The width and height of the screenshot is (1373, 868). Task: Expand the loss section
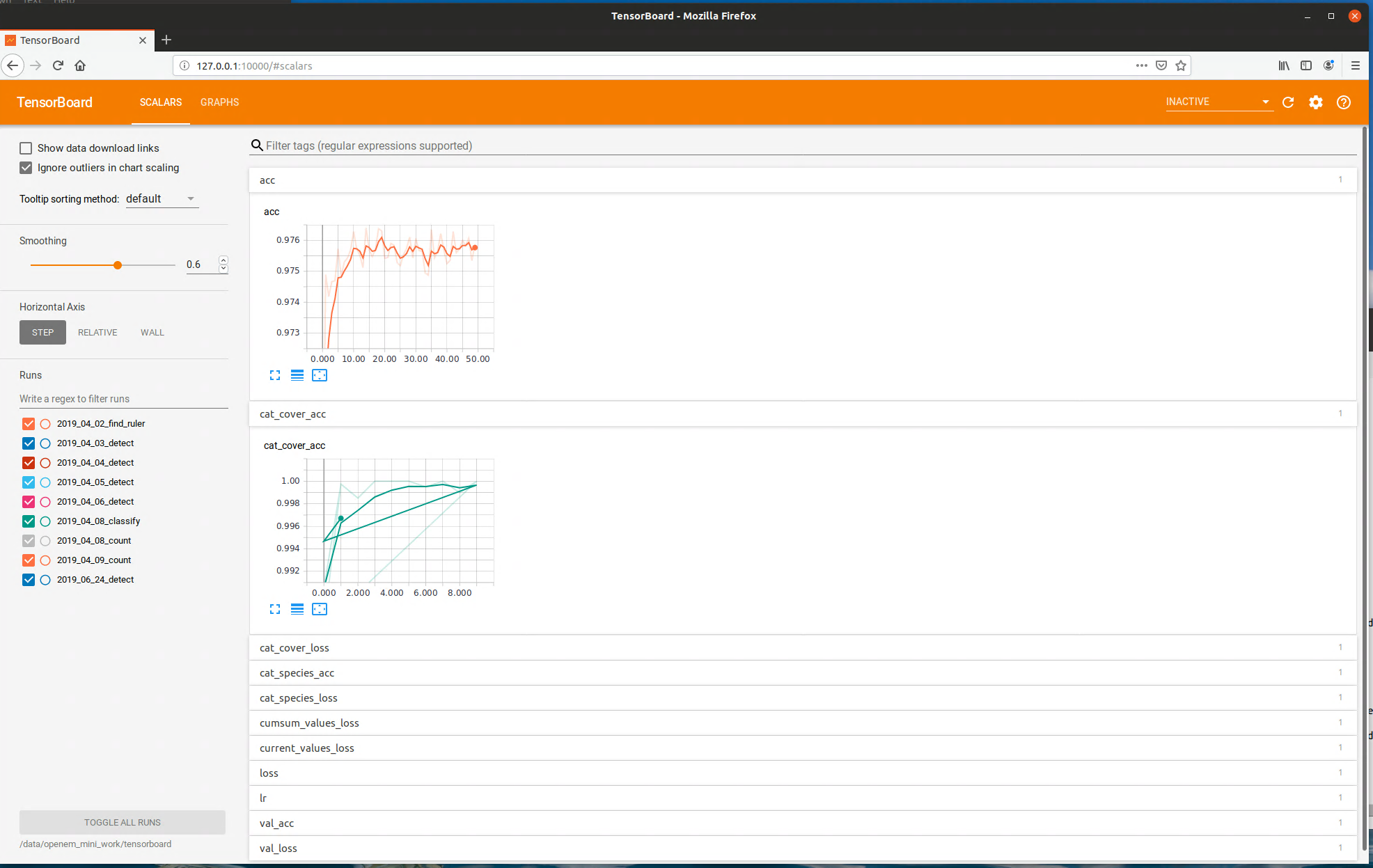(x=803, y=773)
